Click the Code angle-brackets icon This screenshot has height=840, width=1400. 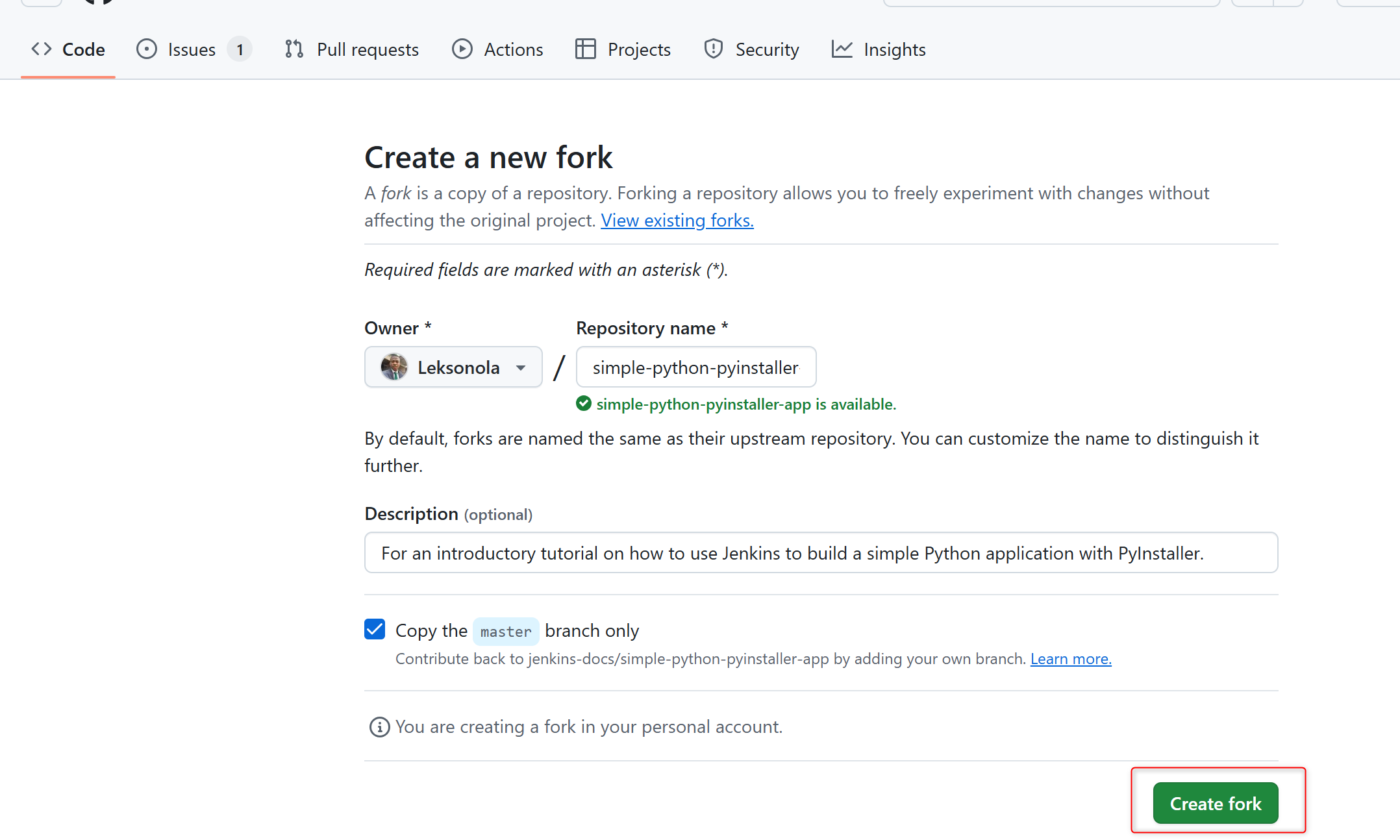point(42,49)
